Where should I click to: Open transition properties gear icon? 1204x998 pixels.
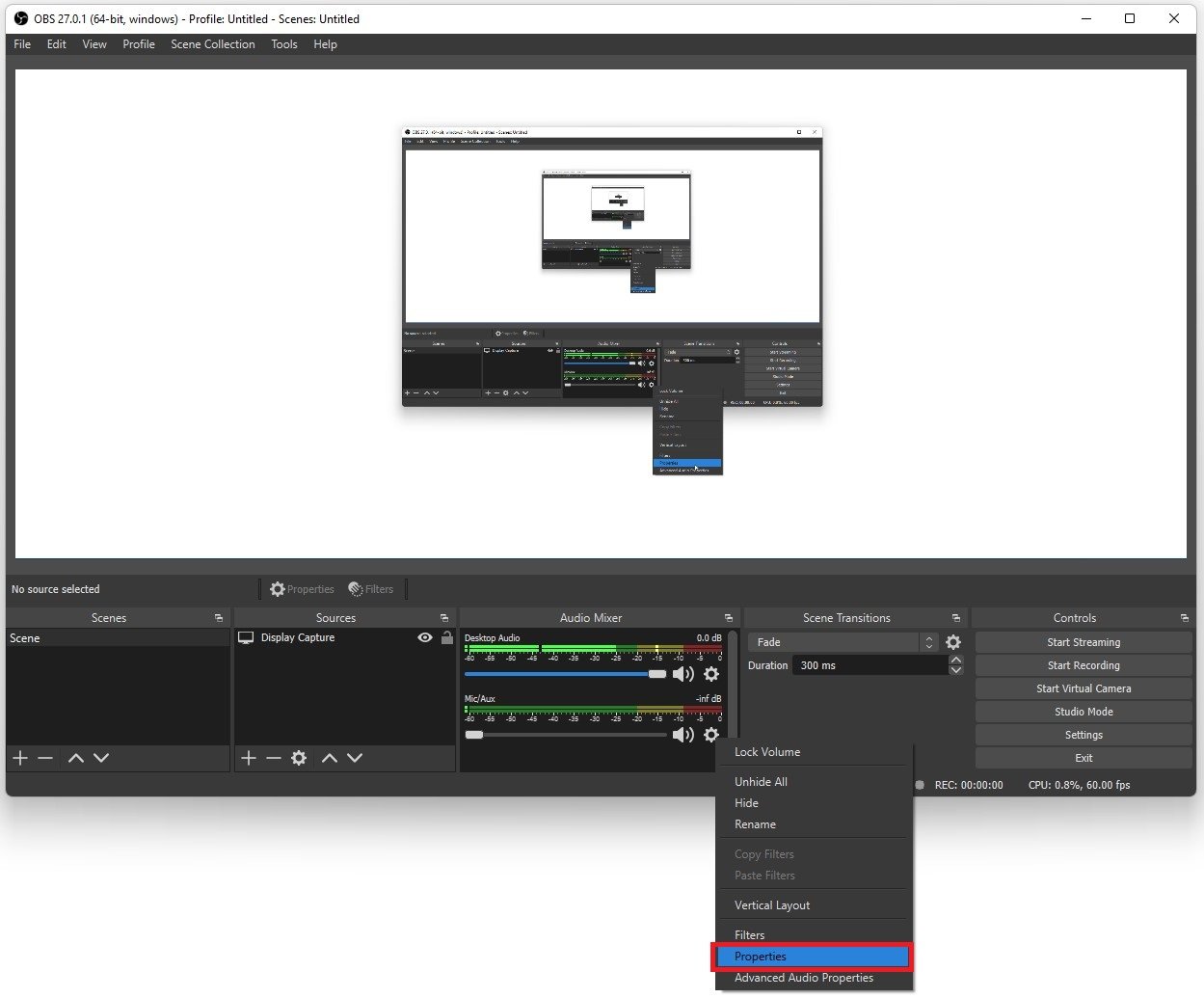(953, 642)
